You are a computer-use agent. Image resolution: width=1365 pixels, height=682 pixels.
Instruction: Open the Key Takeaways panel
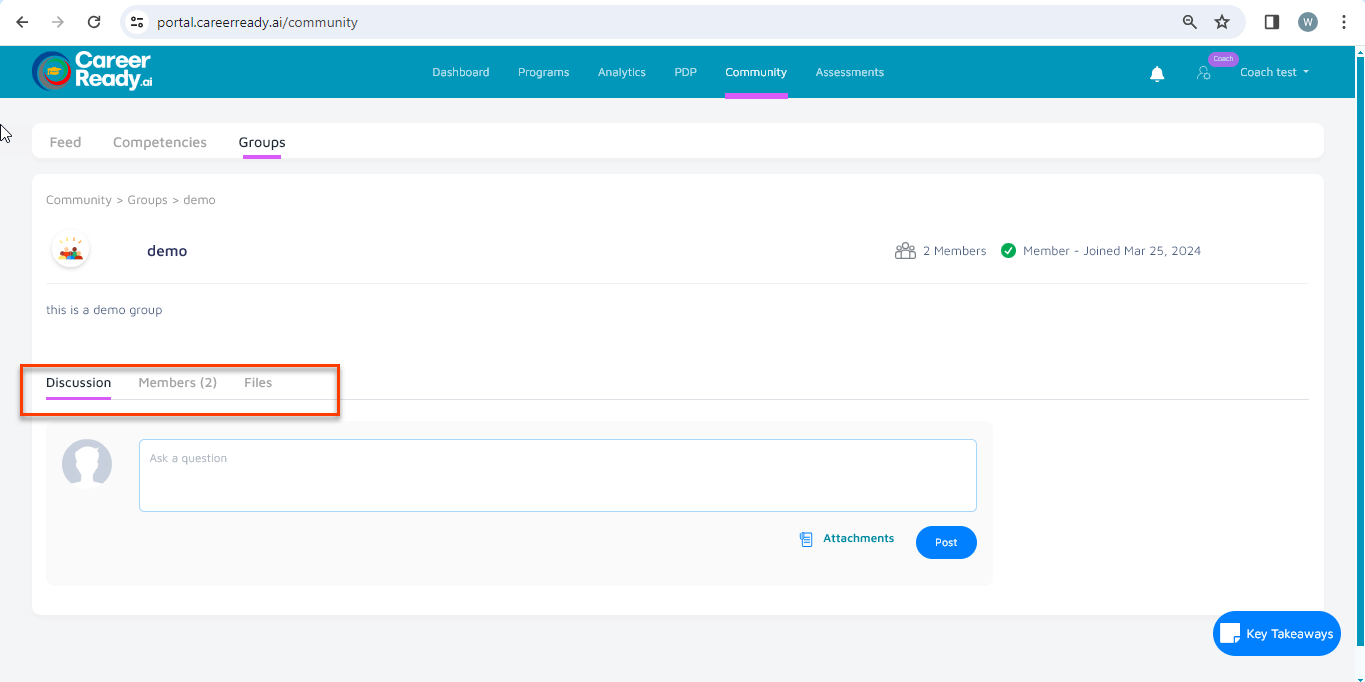click(1276, 633)
